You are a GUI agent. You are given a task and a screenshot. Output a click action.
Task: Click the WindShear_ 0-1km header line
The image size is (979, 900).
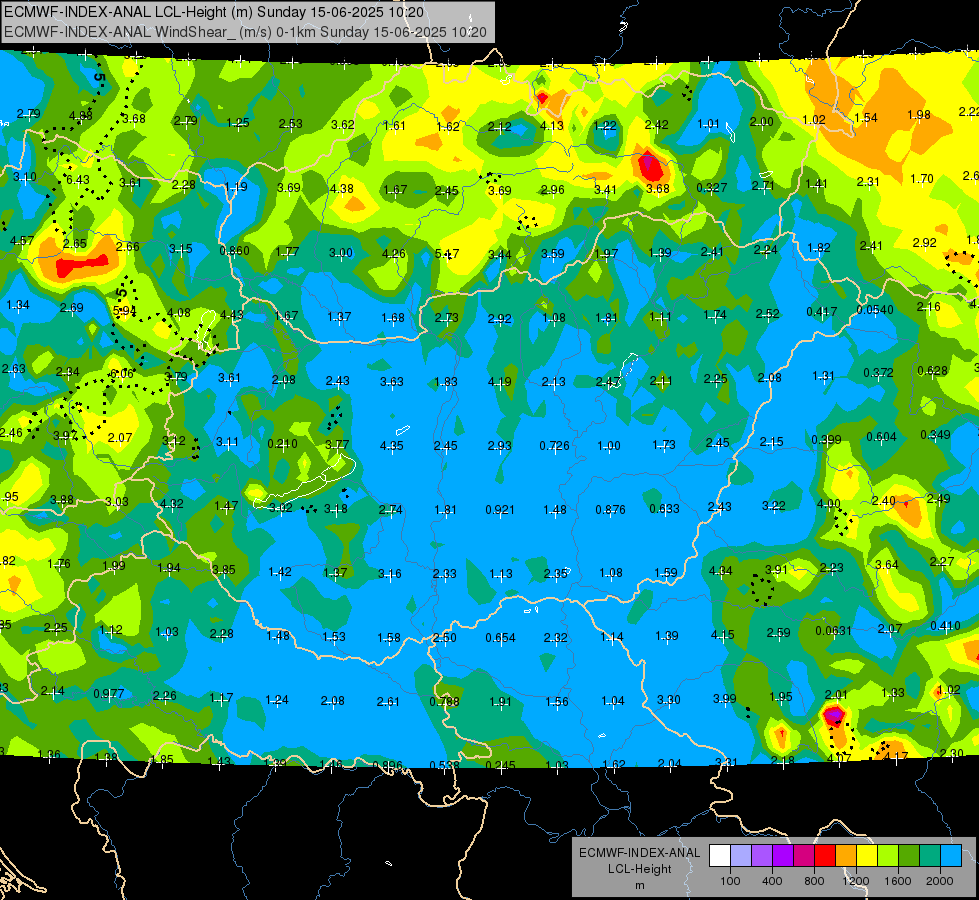(x=245, y=32)
